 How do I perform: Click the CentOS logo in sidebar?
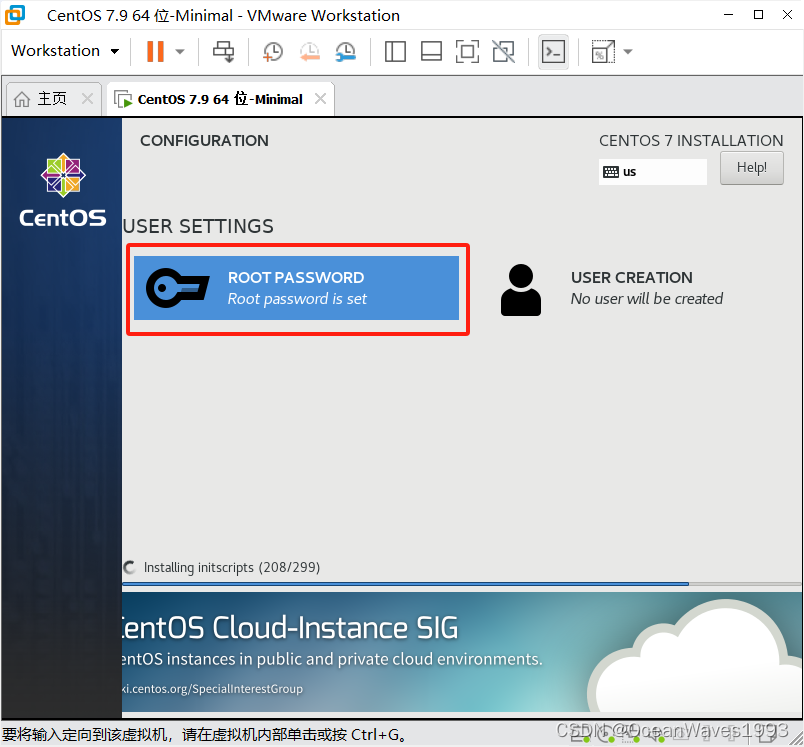[x=63, y=190]
